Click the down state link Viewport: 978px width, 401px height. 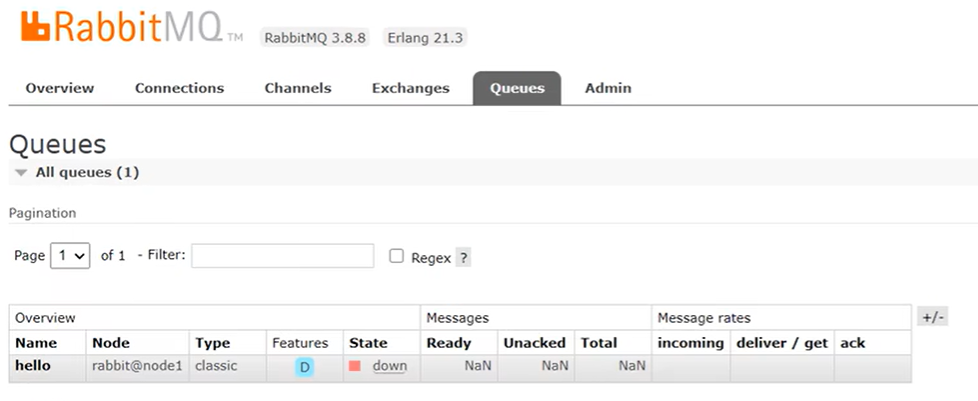(x=390, y=366)
